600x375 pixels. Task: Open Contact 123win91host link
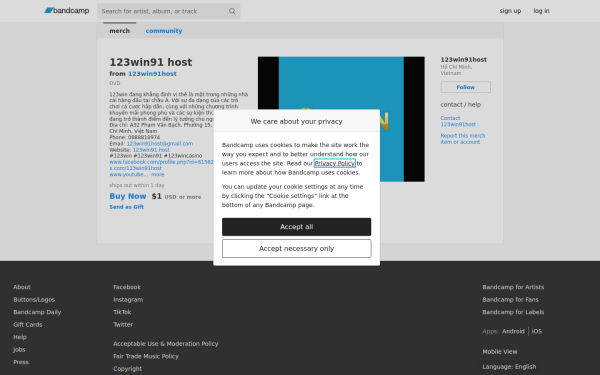click(x=458, y=121)
